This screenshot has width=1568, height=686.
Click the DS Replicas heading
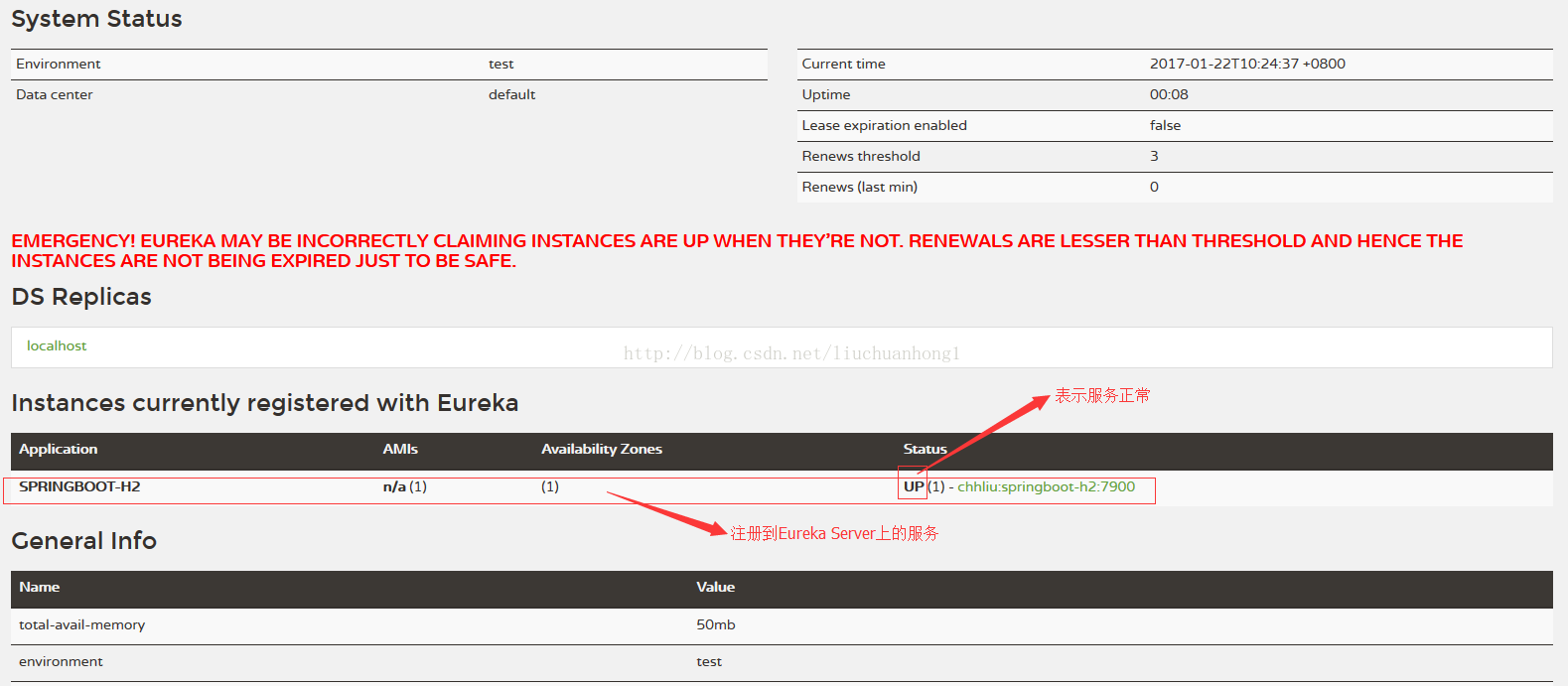click(81, 297)
